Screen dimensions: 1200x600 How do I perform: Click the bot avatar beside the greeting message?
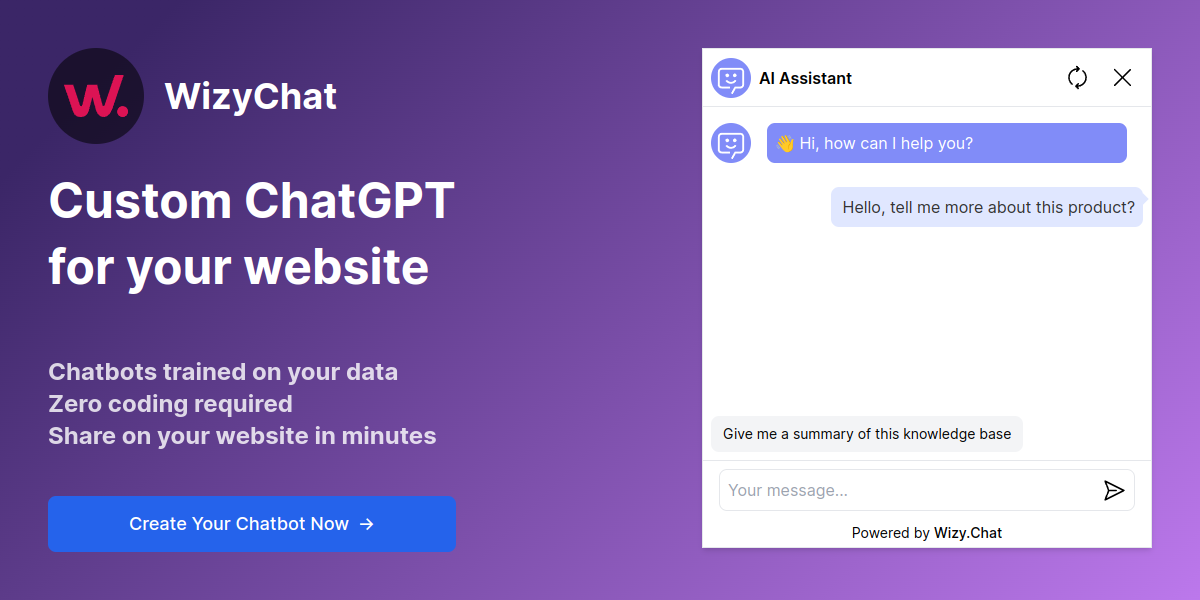click(731, 143)
